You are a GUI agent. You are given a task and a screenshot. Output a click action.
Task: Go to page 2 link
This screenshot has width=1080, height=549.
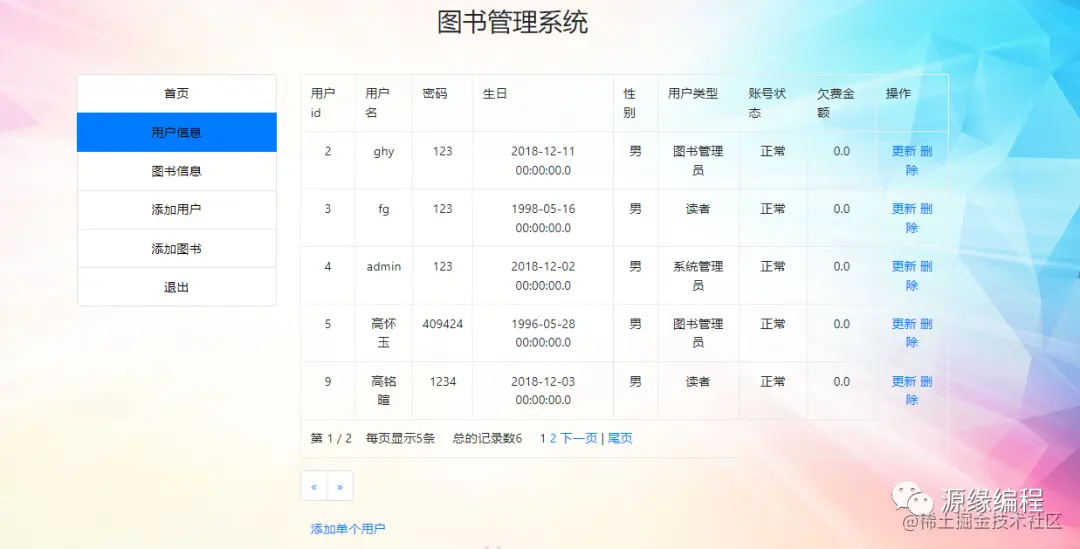(x=553, y=438)
